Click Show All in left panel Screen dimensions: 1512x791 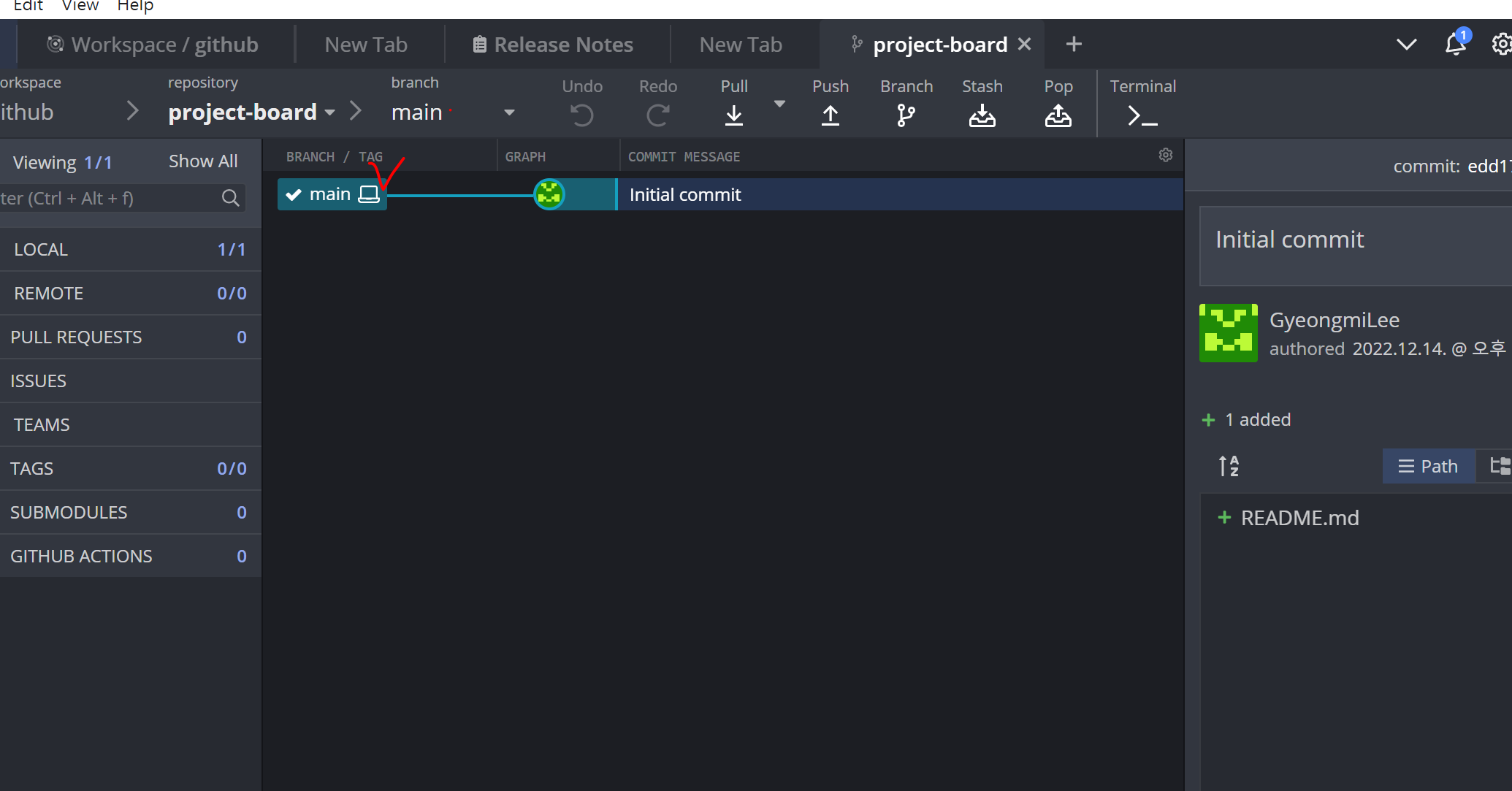[203, 161]
